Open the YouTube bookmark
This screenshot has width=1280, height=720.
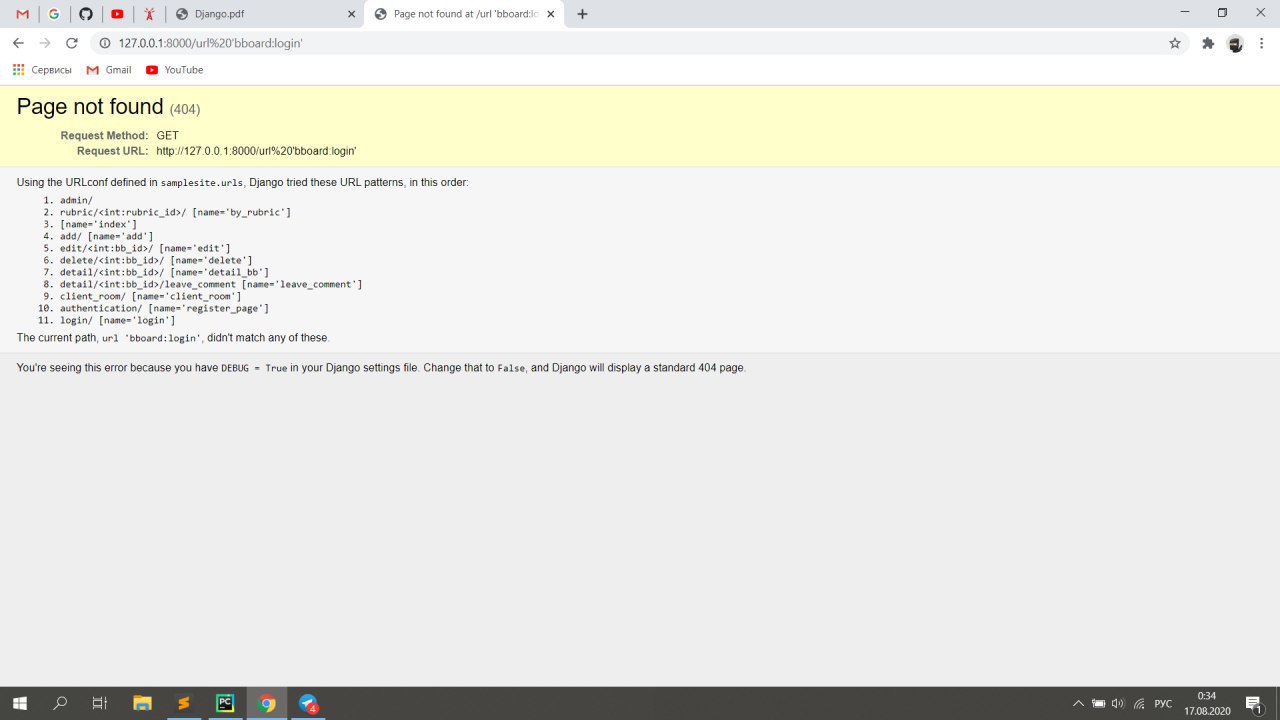[x=174, y=70]
